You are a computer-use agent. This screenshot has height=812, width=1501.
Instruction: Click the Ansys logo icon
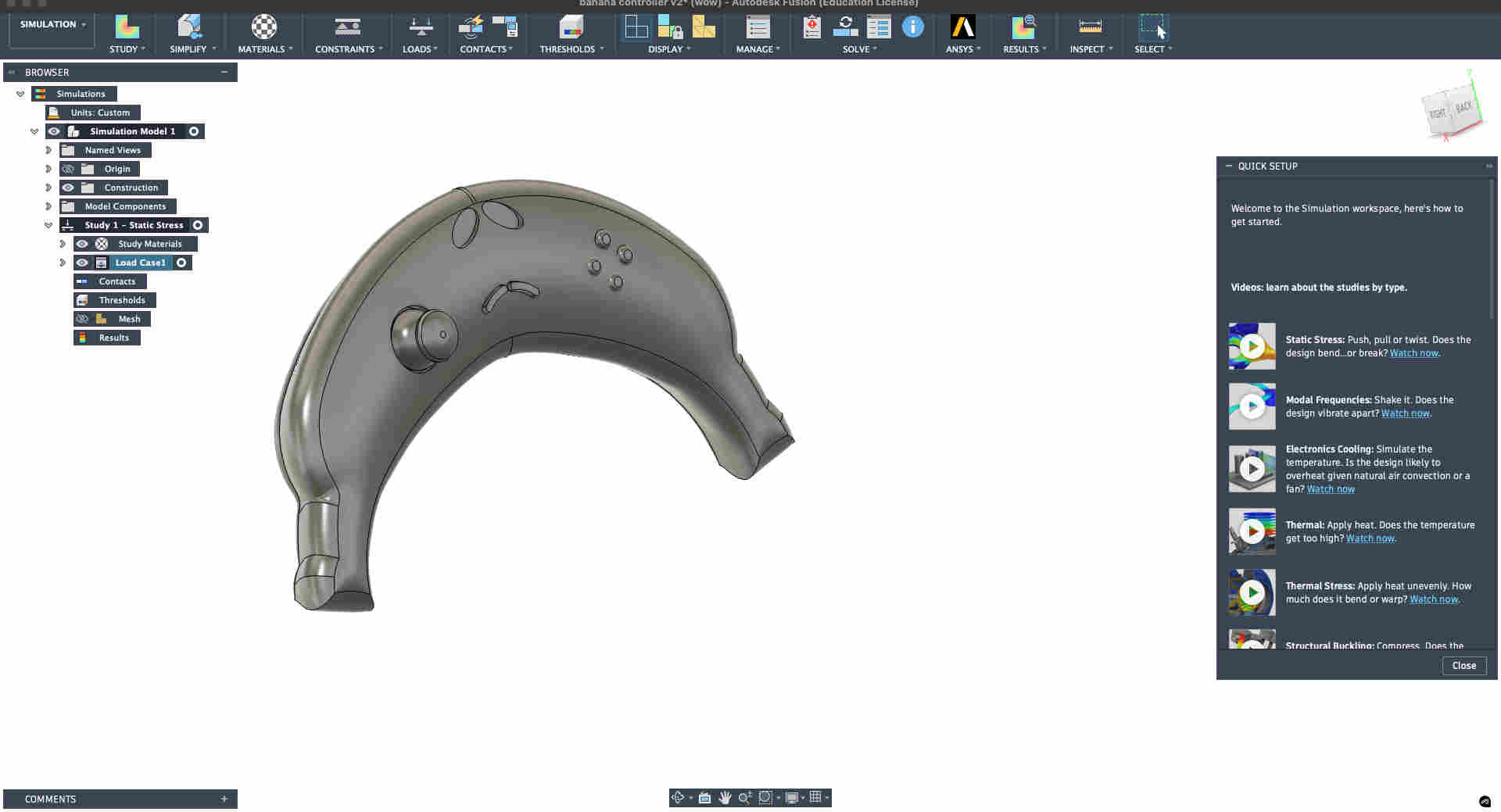(x=962, y=27)
